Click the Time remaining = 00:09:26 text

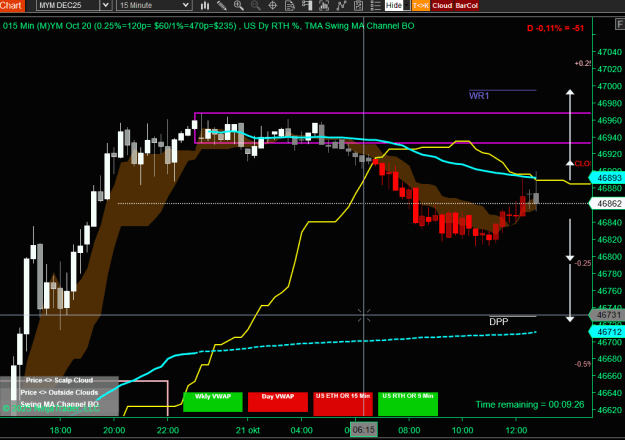point(530,405)
